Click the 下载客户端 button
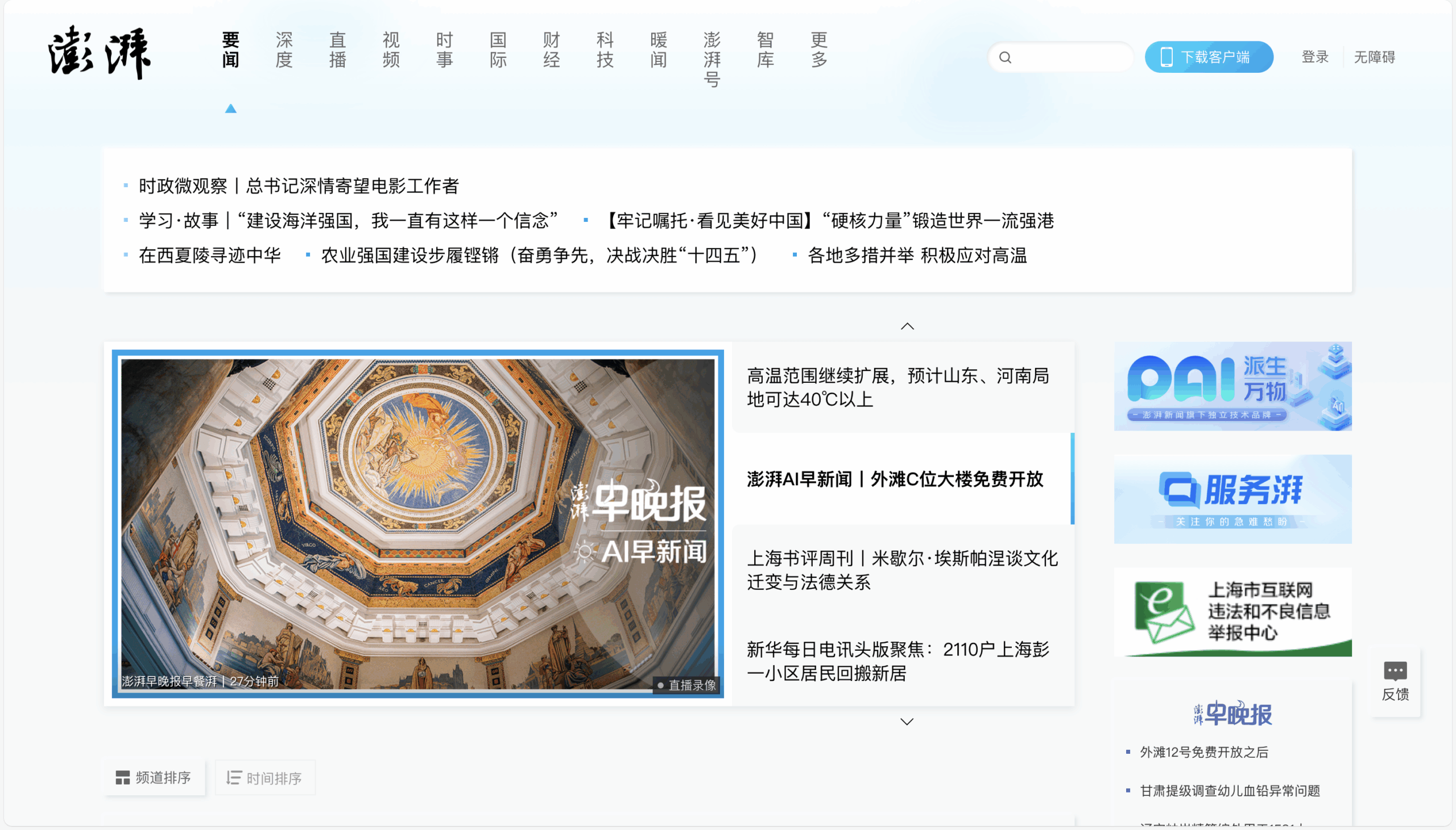This screenshot has height=830, width=1456. point(1209,57)
